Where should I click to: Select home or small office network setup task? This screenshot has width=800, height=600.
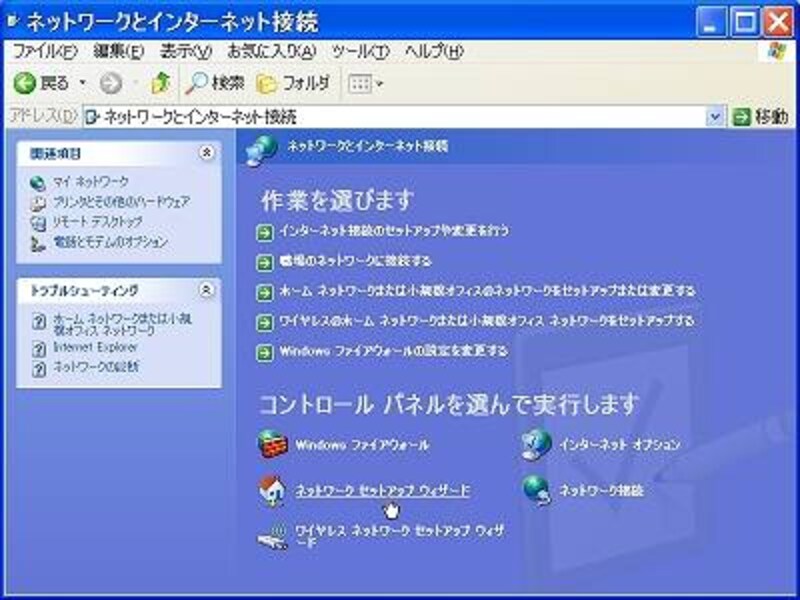[487, 291]
